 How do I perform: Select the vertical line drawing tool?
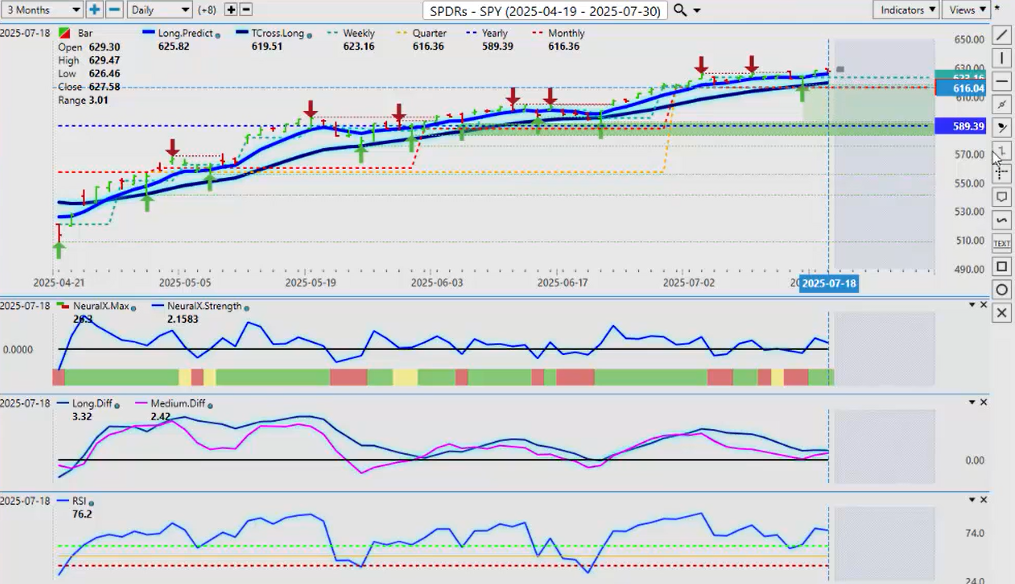[1002, 58]
